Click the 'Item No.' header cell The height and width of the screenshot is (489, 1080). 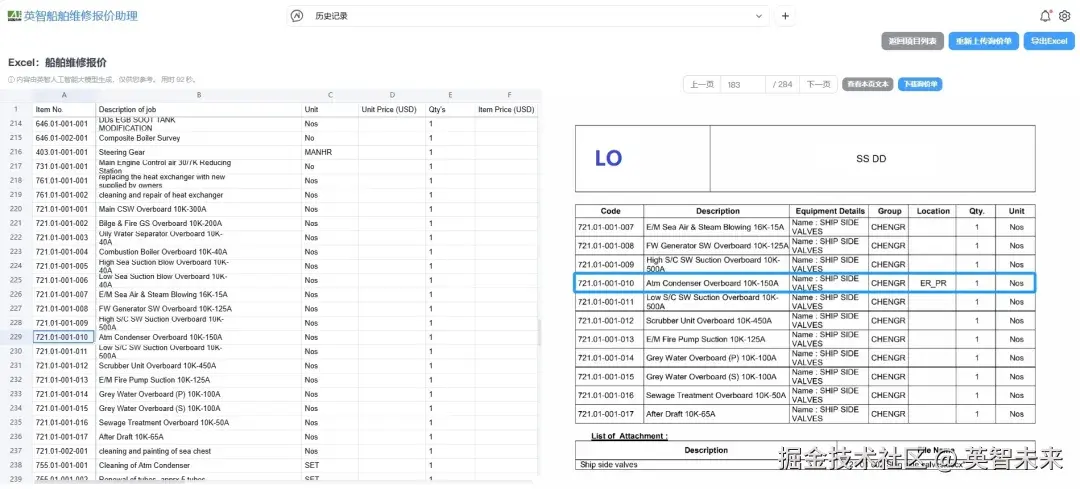tap(64, 110)
